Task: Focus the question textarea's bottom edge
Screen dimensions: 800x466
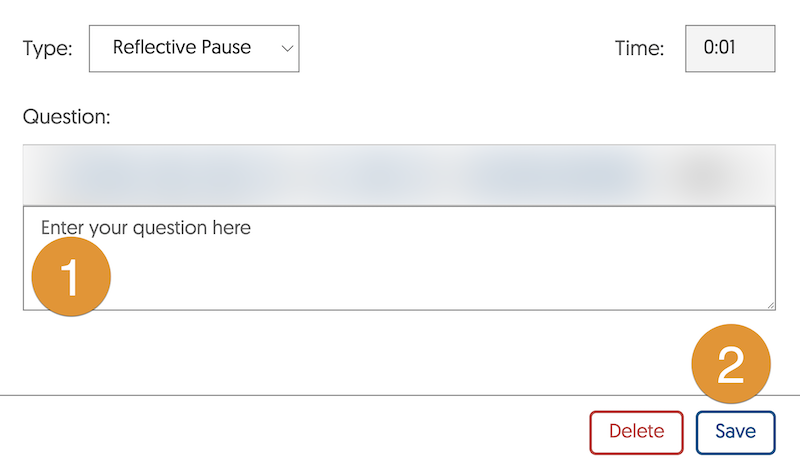Action: click(x=400, y=309)
